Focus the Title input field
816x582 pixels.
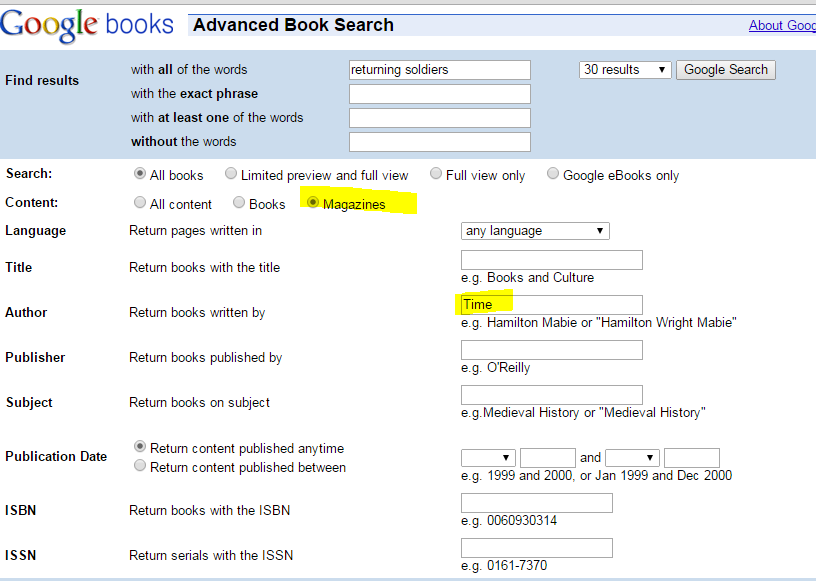pyautogui.click(x=552, y=260)
